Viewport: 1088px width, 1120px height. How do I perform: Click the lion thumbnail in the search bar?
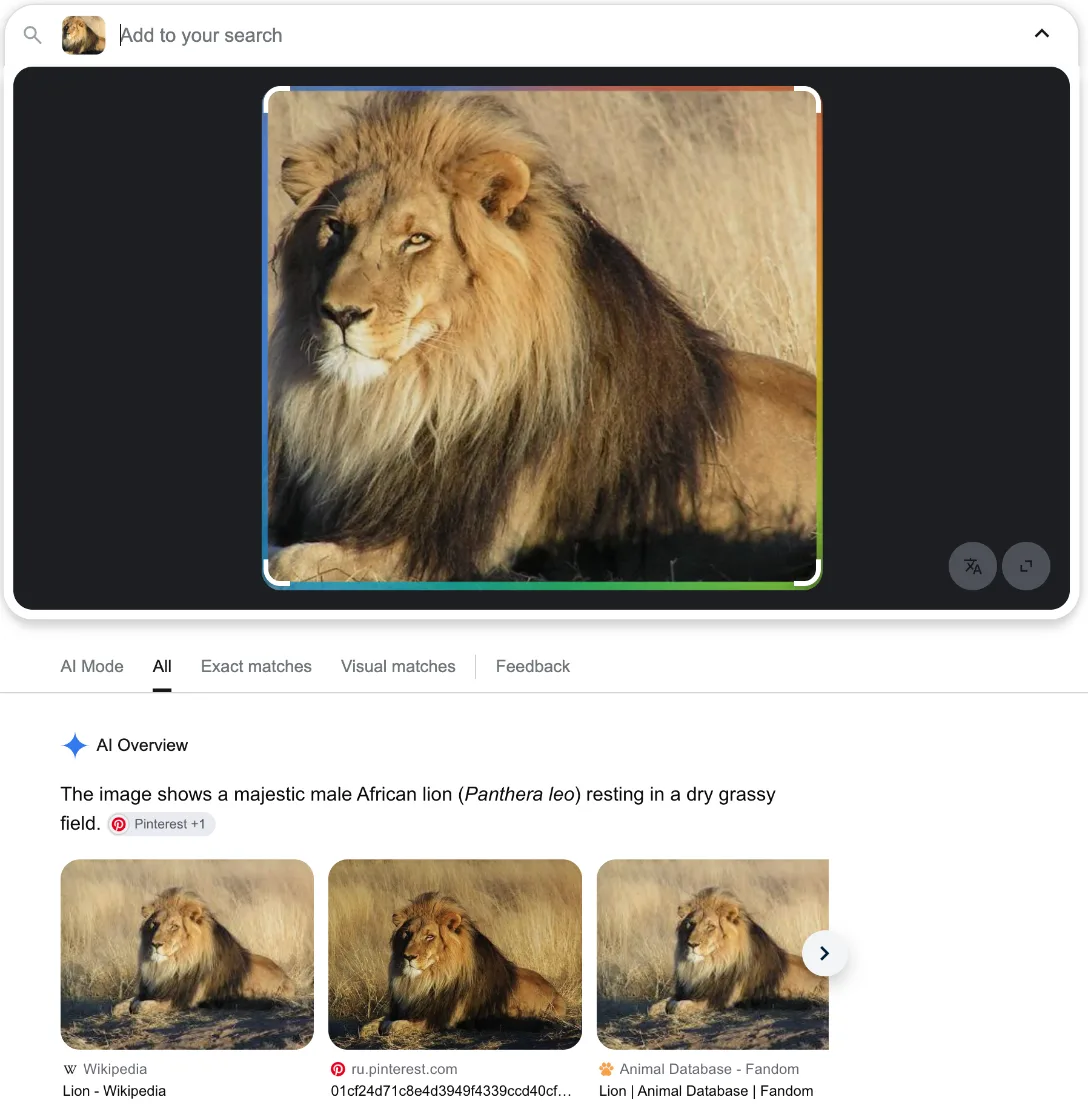tap(84, 35)
